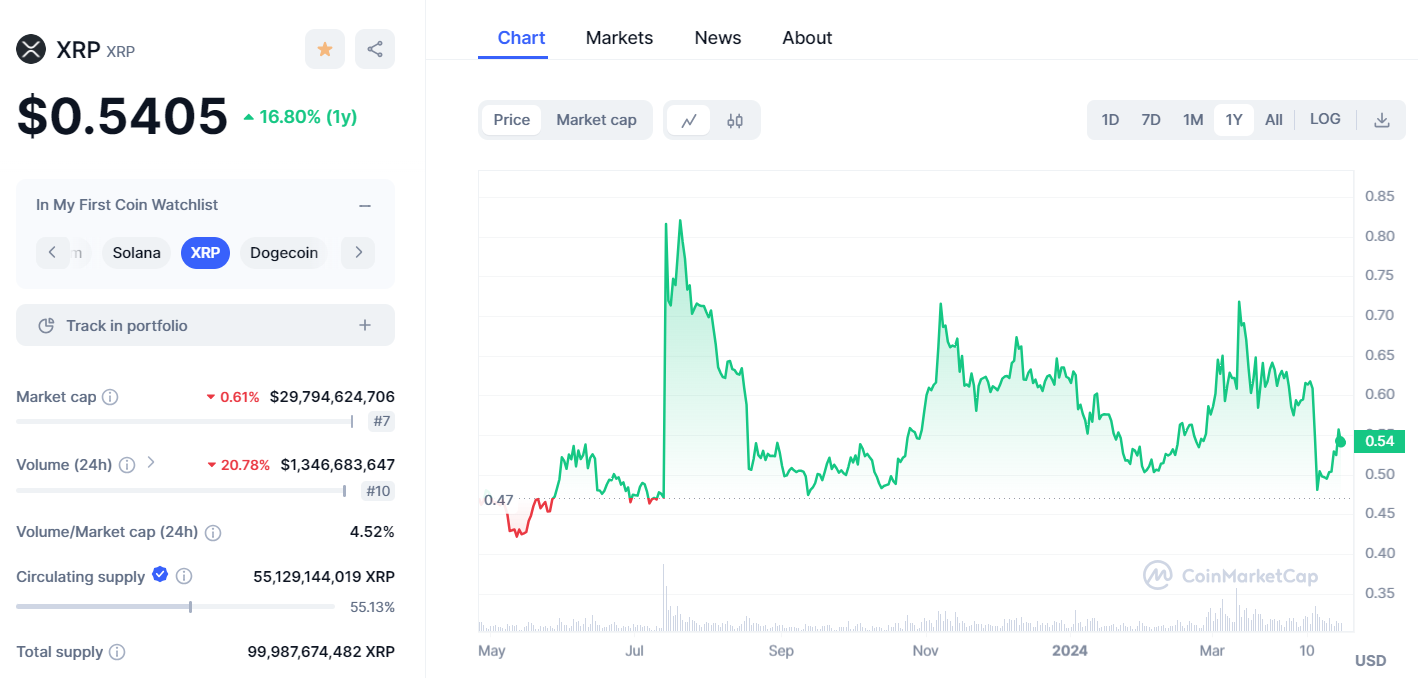Click the Circulating supply verified badge
Image resolution: width=1418 pixels, height=678 pixels.
[160, 575]
